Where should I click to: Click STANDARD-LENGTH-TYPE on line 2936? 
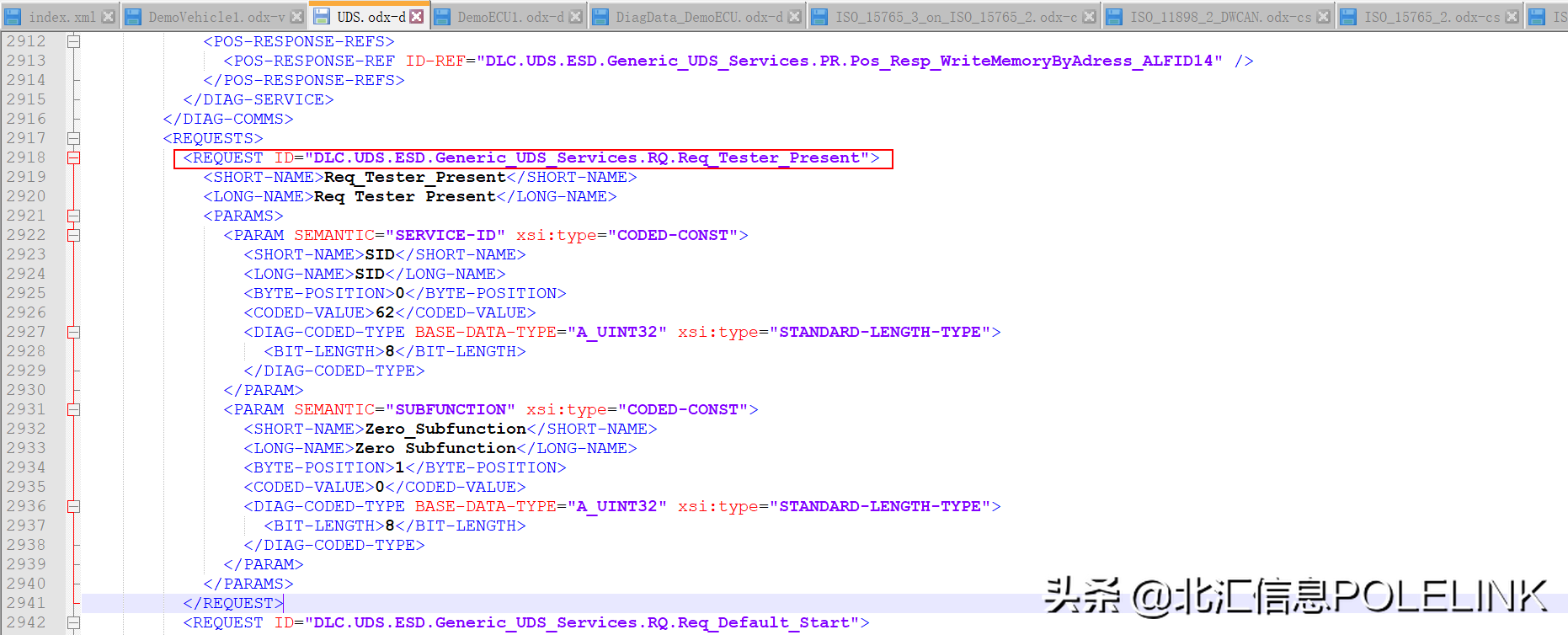click(880, 506)
